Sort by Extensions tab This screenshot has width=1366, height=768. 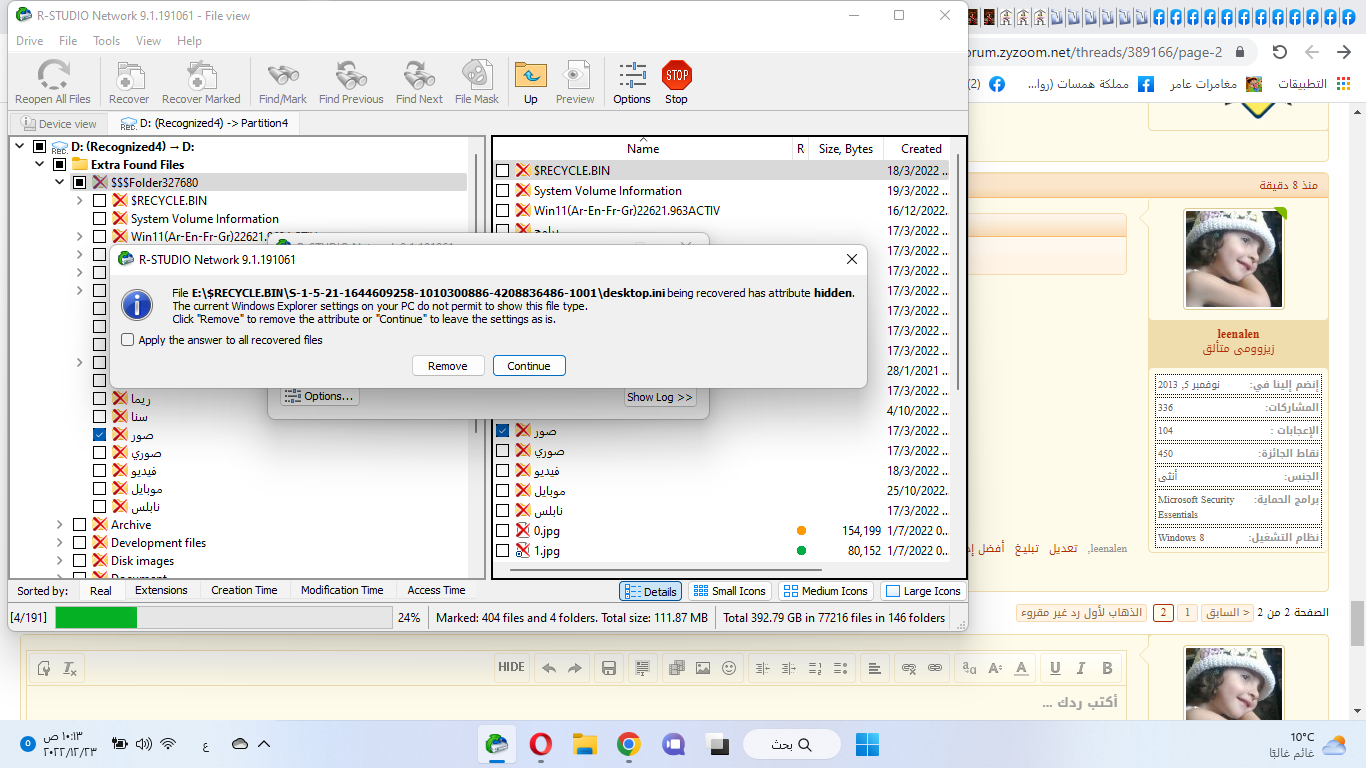point(161,590)
